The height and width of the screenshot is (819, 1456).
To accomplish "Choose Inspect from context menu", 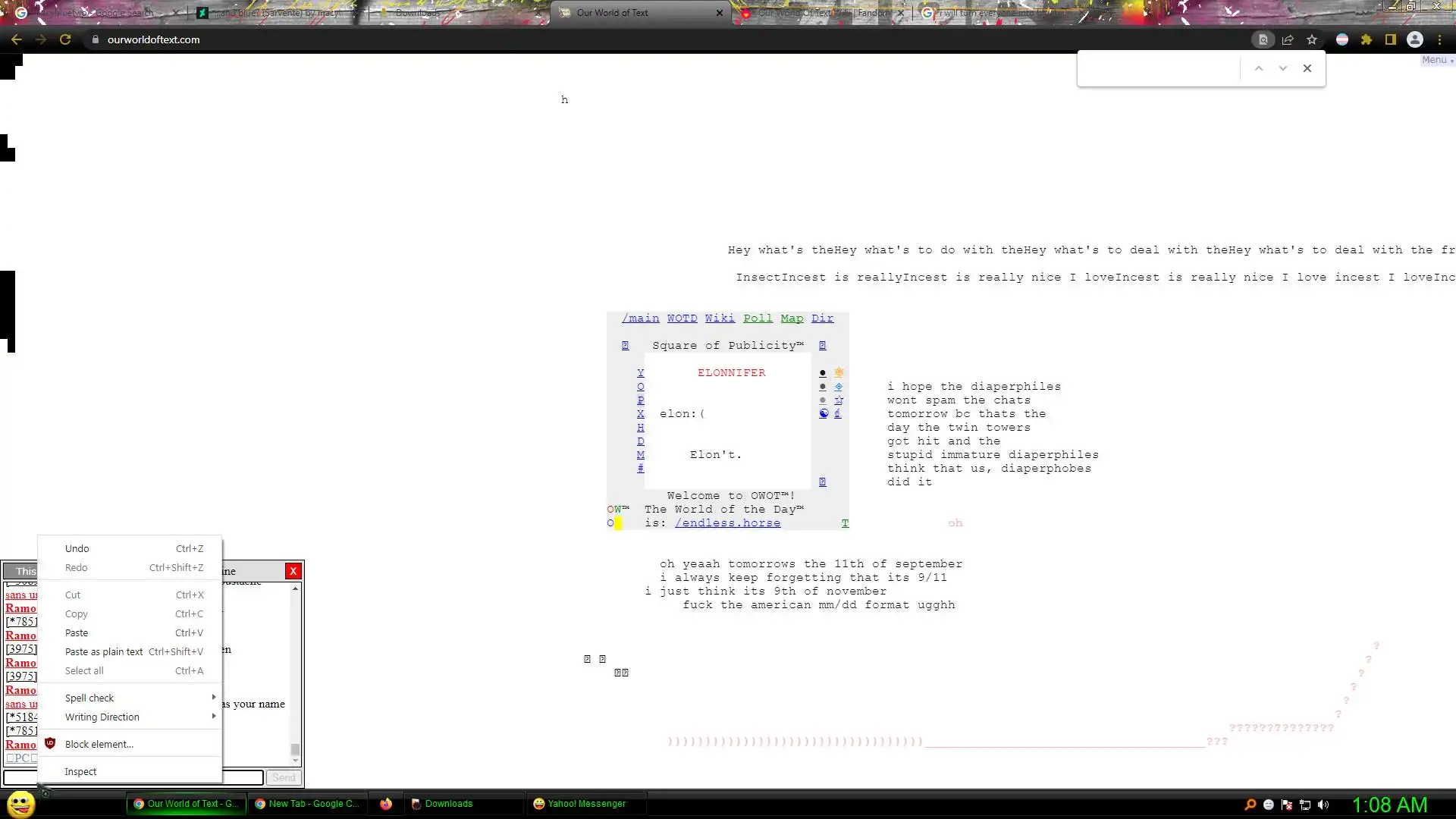I will [80, 771].
